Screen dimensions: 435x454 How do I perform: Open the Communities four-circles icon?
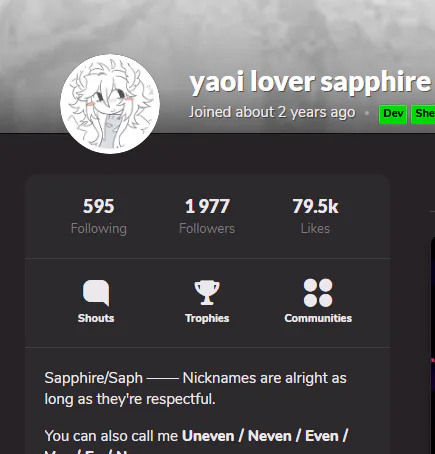point(318,293)
